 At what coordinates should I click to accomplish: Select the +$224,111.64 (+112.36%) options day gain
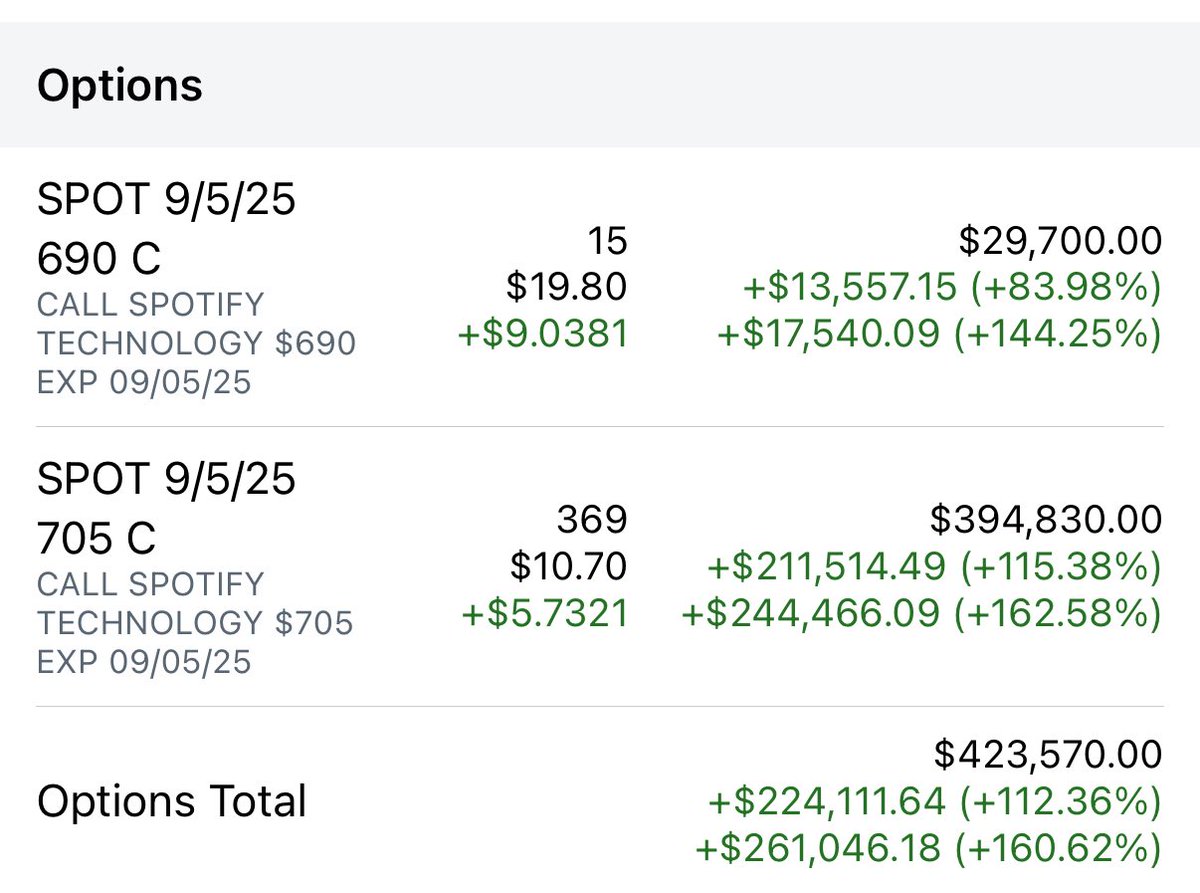935,802
